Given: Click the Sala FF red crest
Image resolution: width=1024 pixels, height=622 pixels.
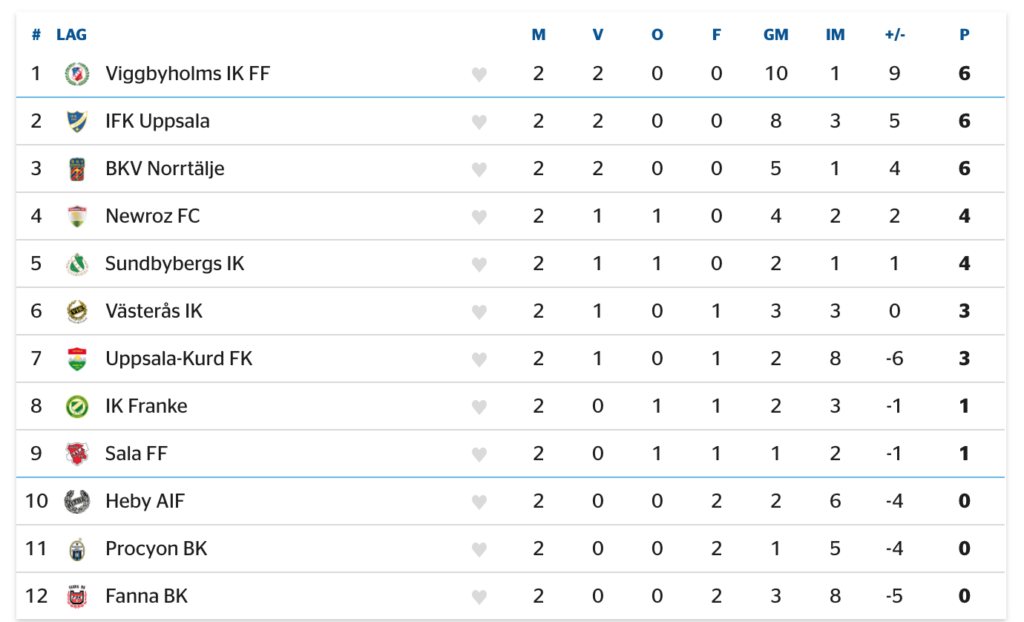Looking at the screenshot, I should coord(77,454).
